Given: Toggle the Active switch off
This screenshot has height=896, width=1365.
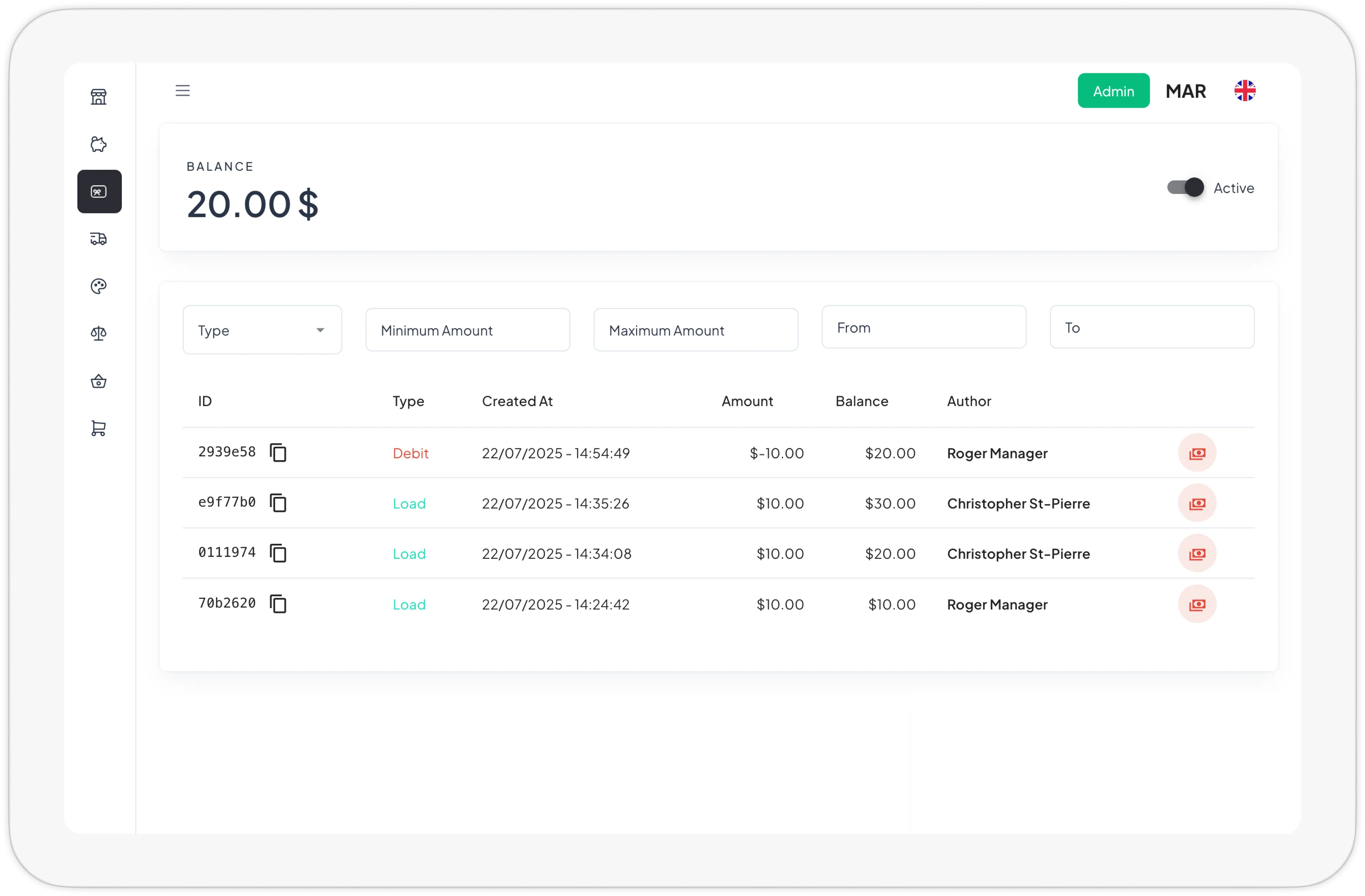Looking at the screenshot, I should (1185, 187).
